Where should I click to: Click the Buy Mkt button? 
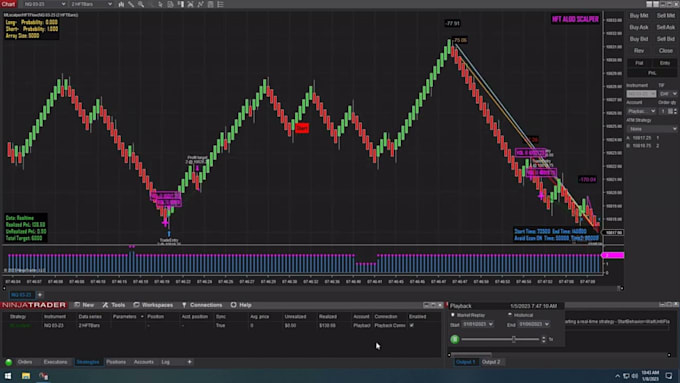pyautogui.click(x=639, y=16)
